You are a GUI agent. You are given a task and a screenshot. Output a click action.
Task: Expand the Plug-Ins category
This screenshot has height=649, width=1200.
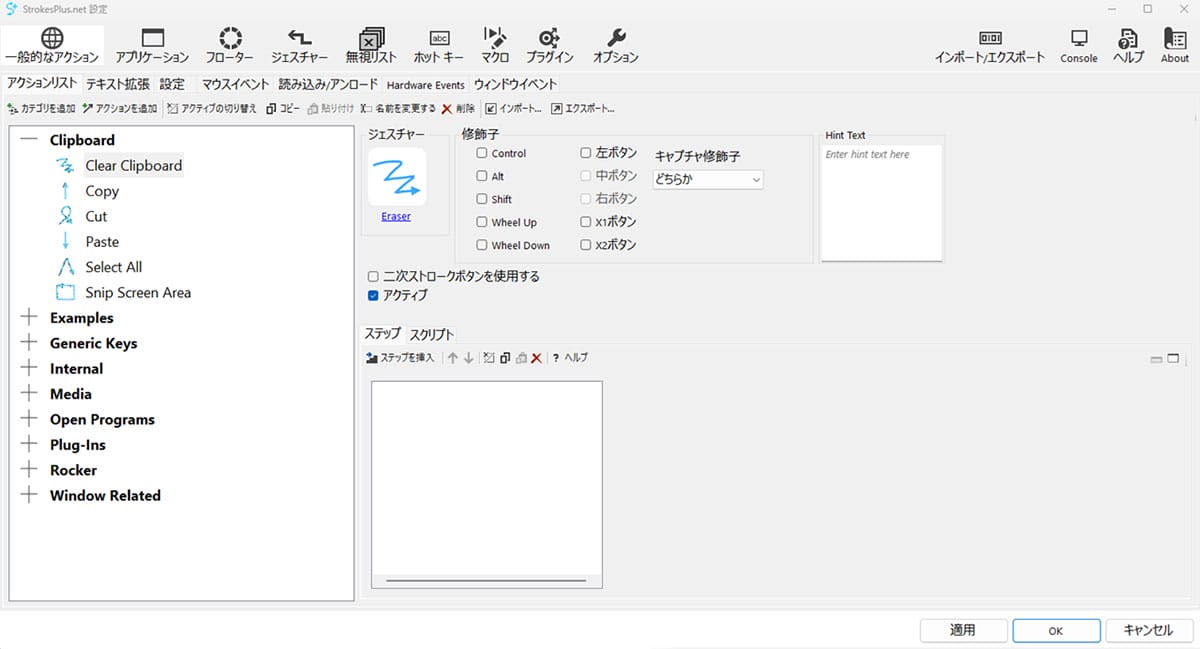28,445
